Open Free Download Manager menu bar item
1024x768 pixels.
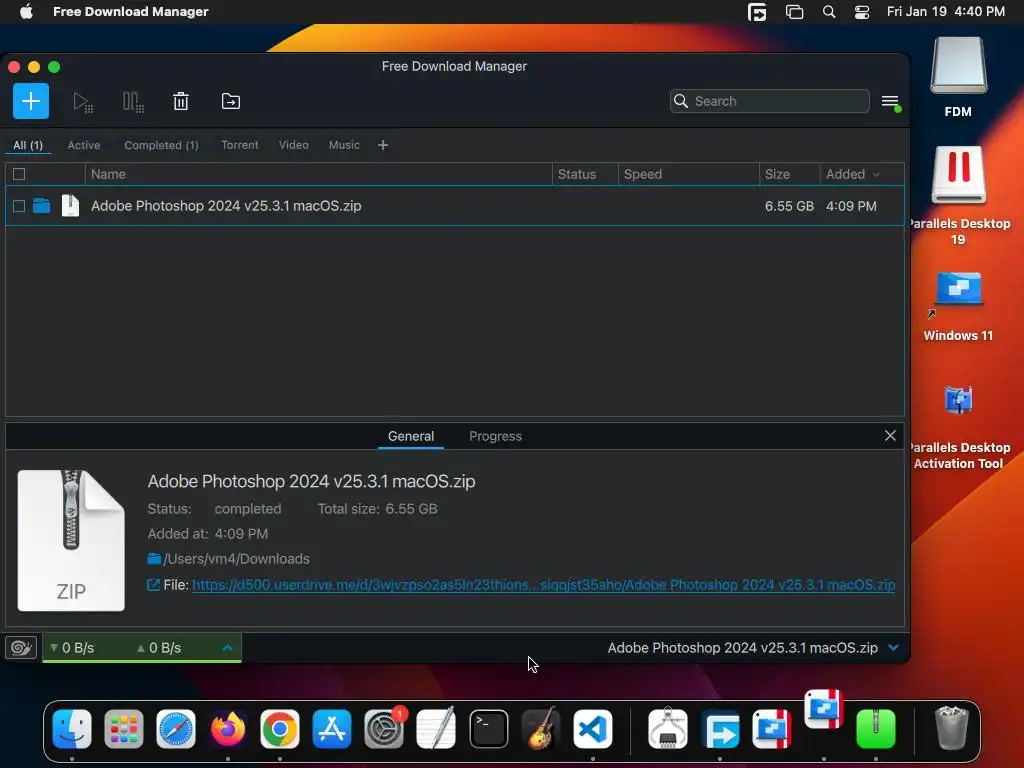click(131, 12)
